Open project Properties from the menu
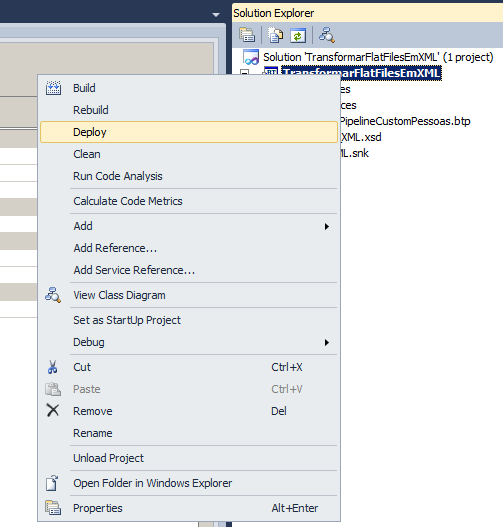The width and height of the screenshot is (503, 527). [x=188, y=508]
